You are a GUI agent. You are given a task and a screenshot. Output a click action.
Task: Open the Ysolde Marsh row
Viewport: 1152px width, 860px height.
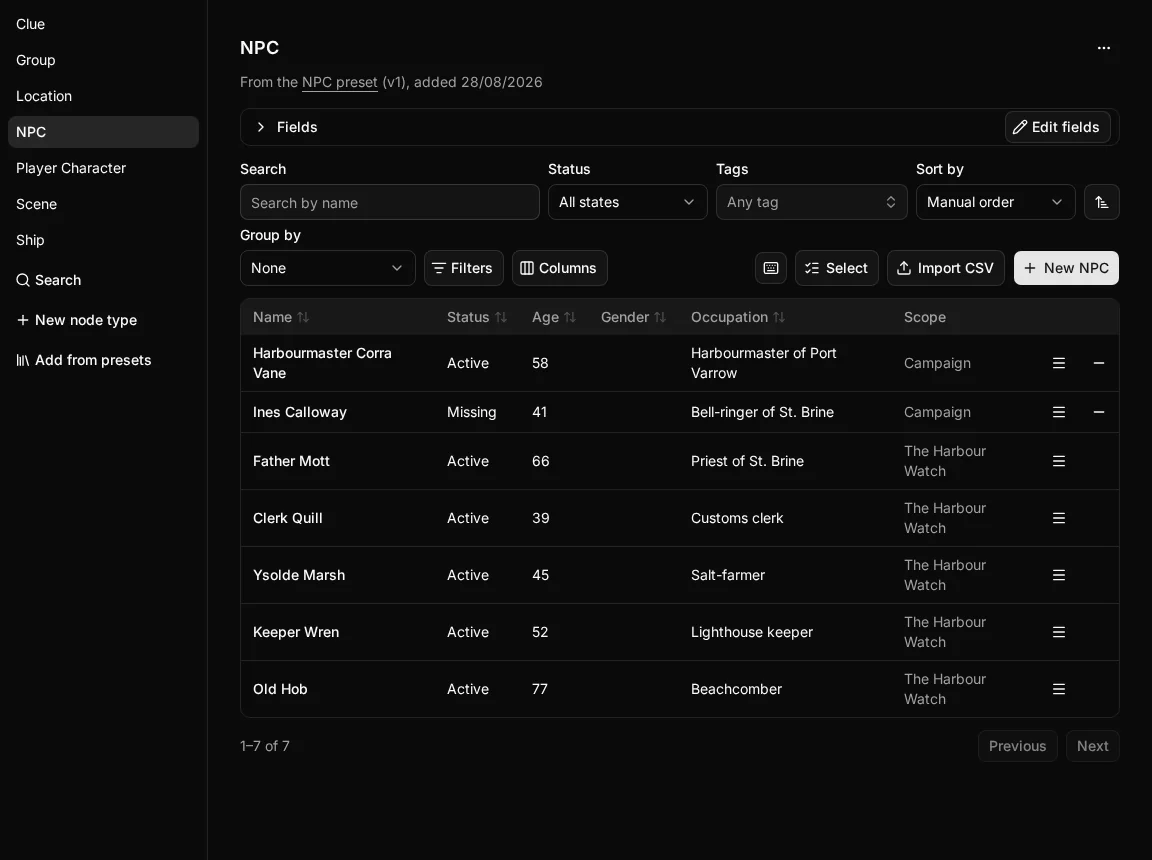pos(680,575)
